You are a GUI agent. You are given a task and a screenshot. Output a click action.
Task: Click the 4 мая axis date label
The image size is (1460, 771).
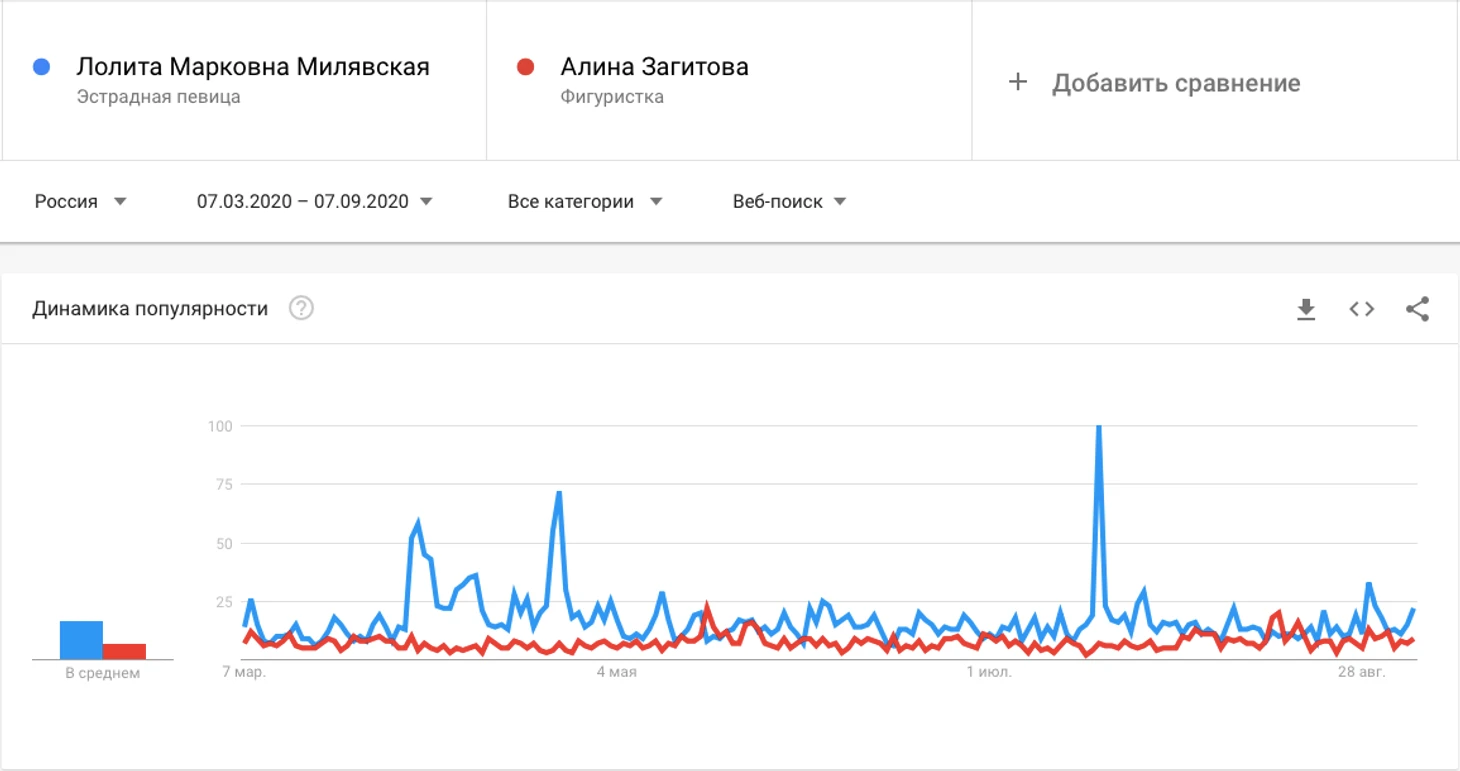click(x=616, y=672)
